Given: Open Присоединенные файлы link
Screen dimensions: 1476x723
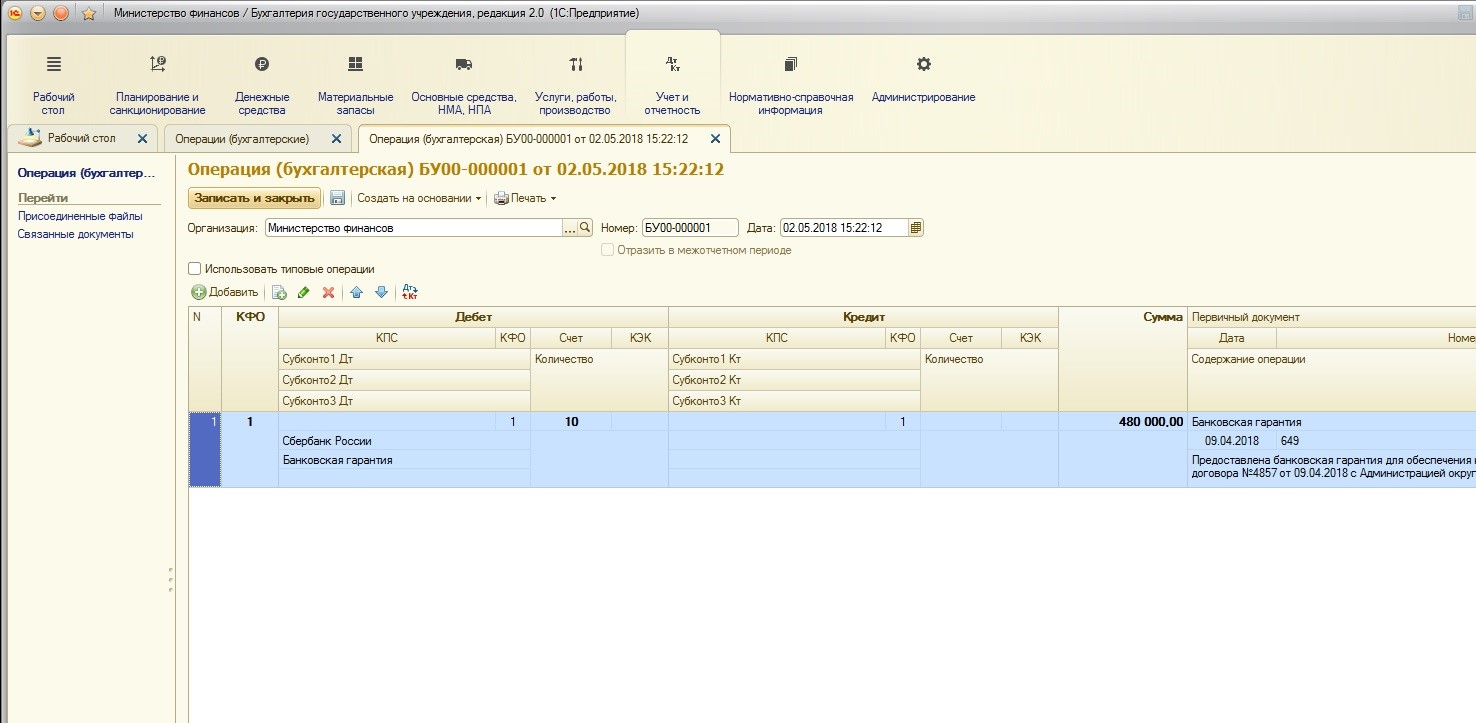Looking at the screenshot, I should (80, 216).
